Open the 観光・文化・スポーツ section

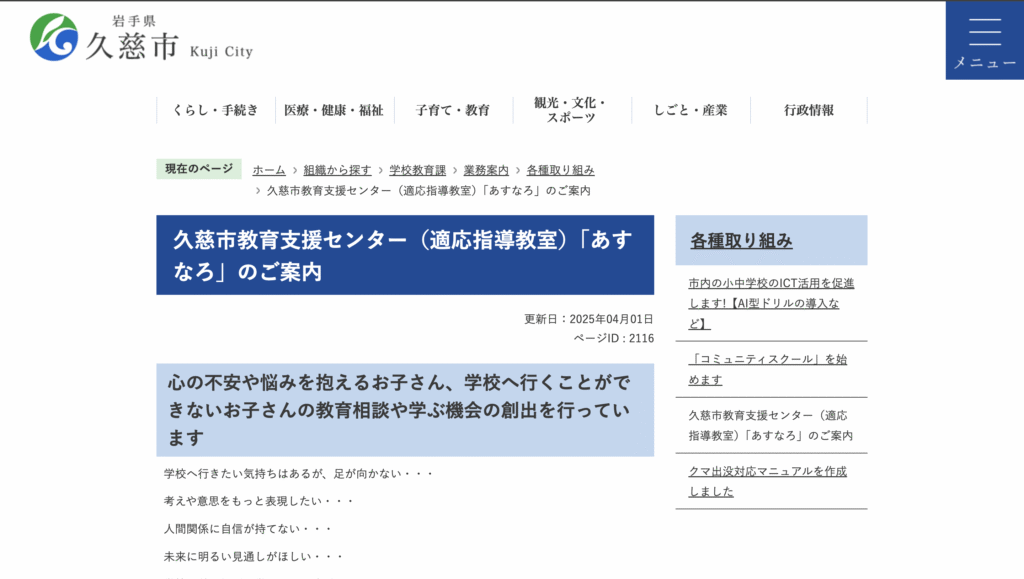click(572, 111)
